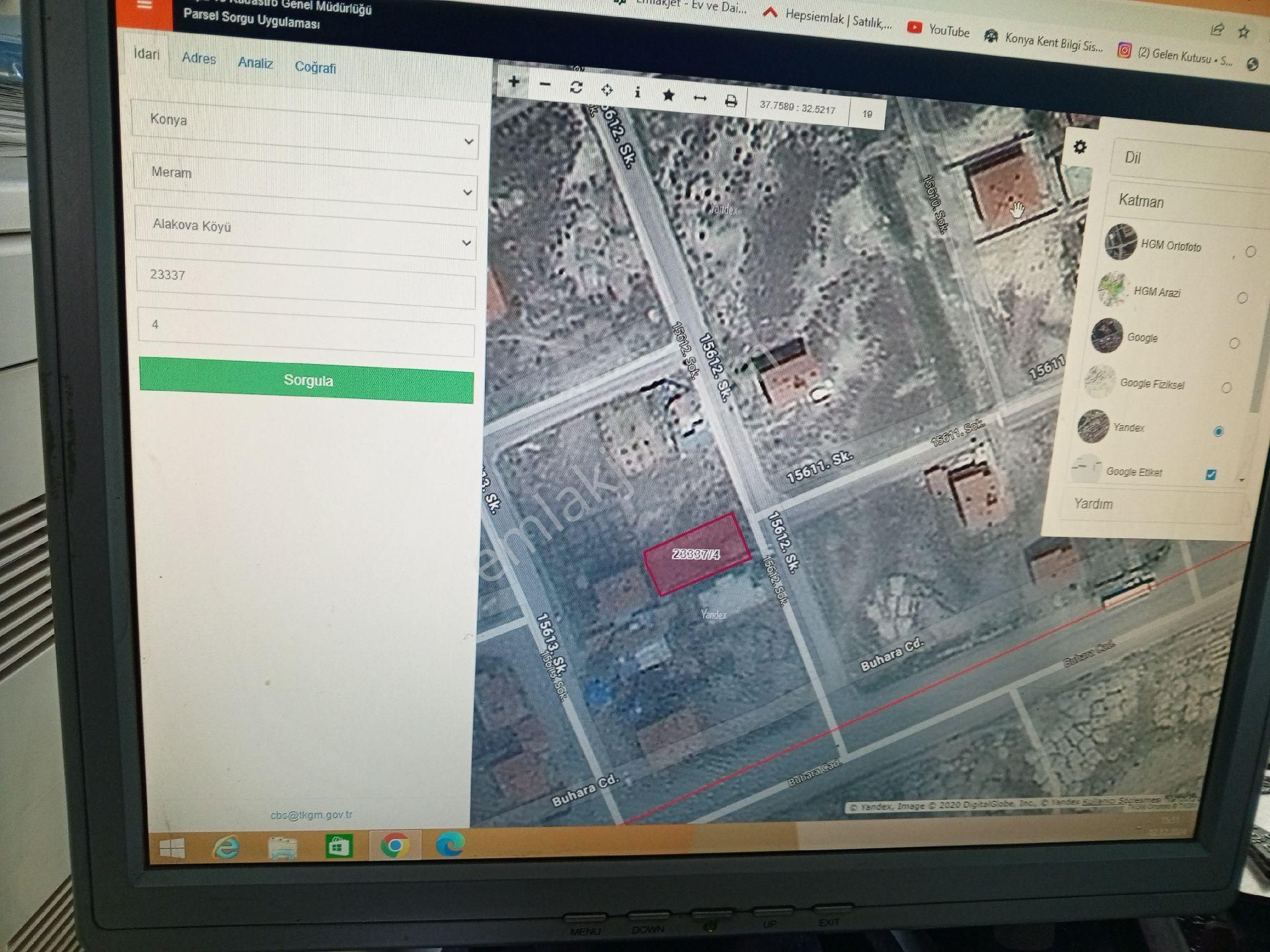Click the zoom level 19 box
1270x952 pixels.
[x=867, y=114]
